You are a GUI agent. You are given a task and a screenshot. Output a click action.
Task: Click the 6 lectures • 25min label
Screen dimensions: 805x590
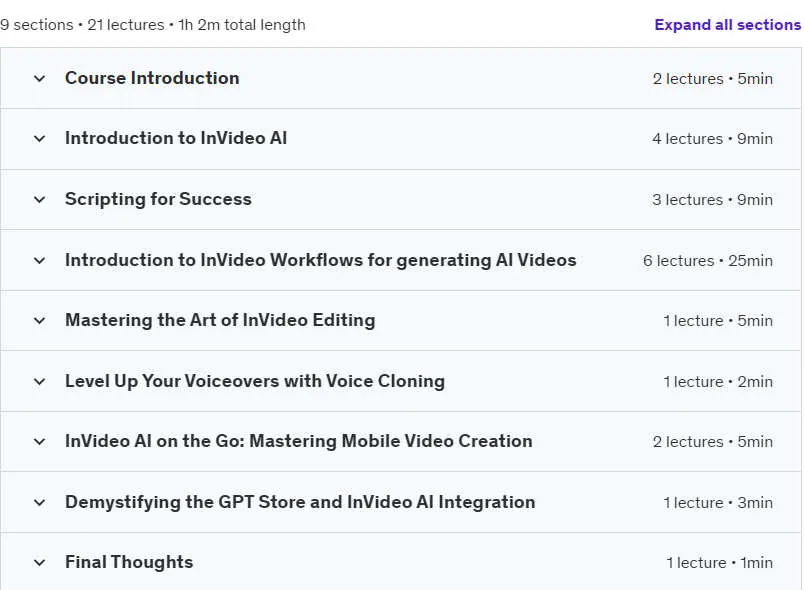point(708,260)
